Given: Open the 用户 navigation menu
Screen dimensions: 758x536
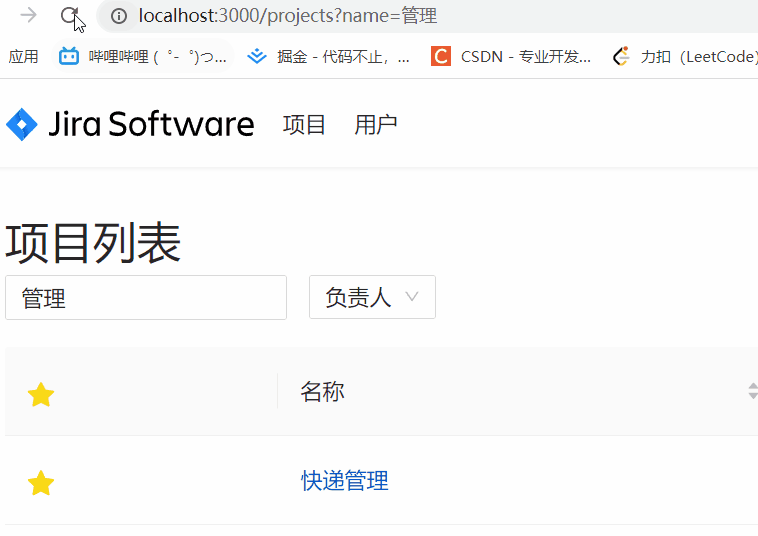Looking at the screenshot, I should 376,125.
